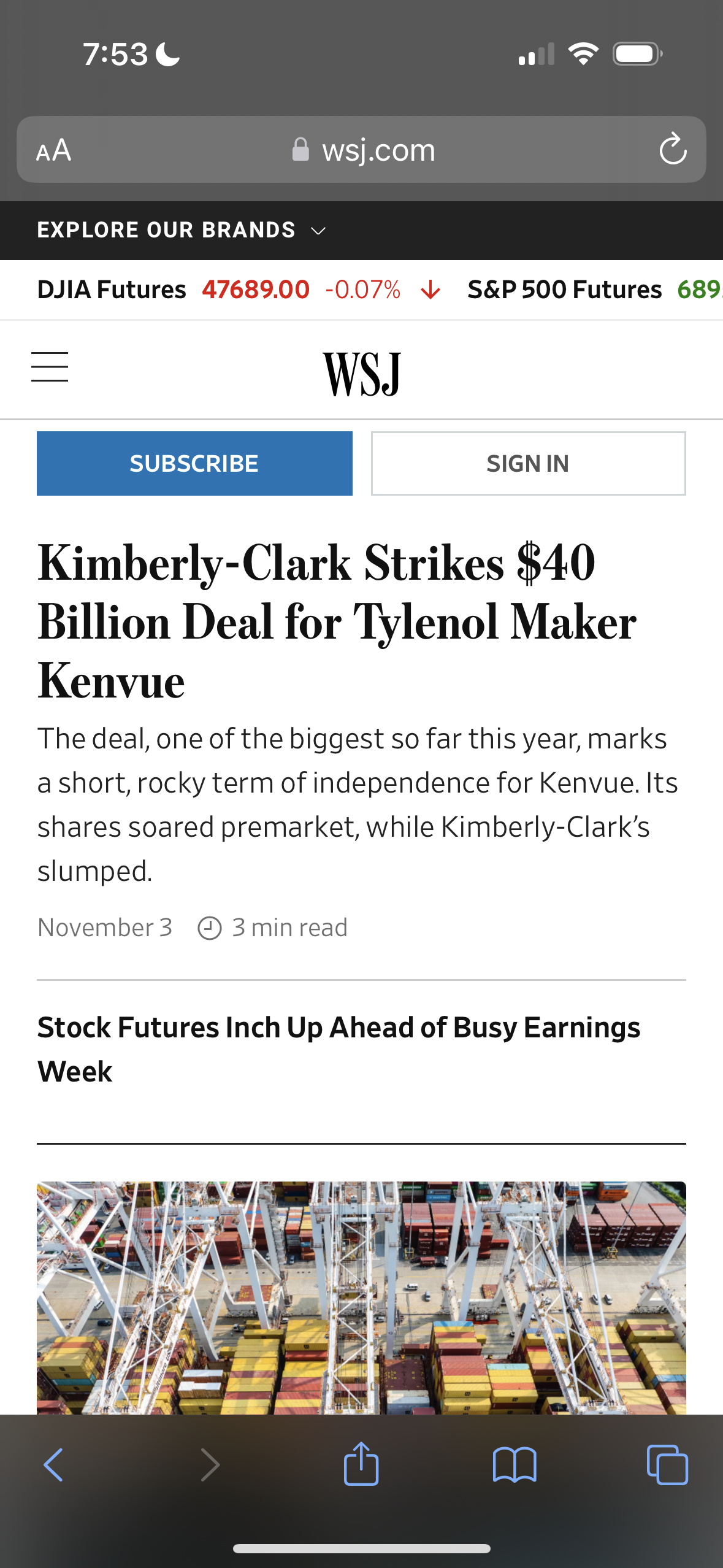Viewport: 723px width, 1568px height.
Task: Tap the Safari reload page icon
Action: [x=672, y=150]
